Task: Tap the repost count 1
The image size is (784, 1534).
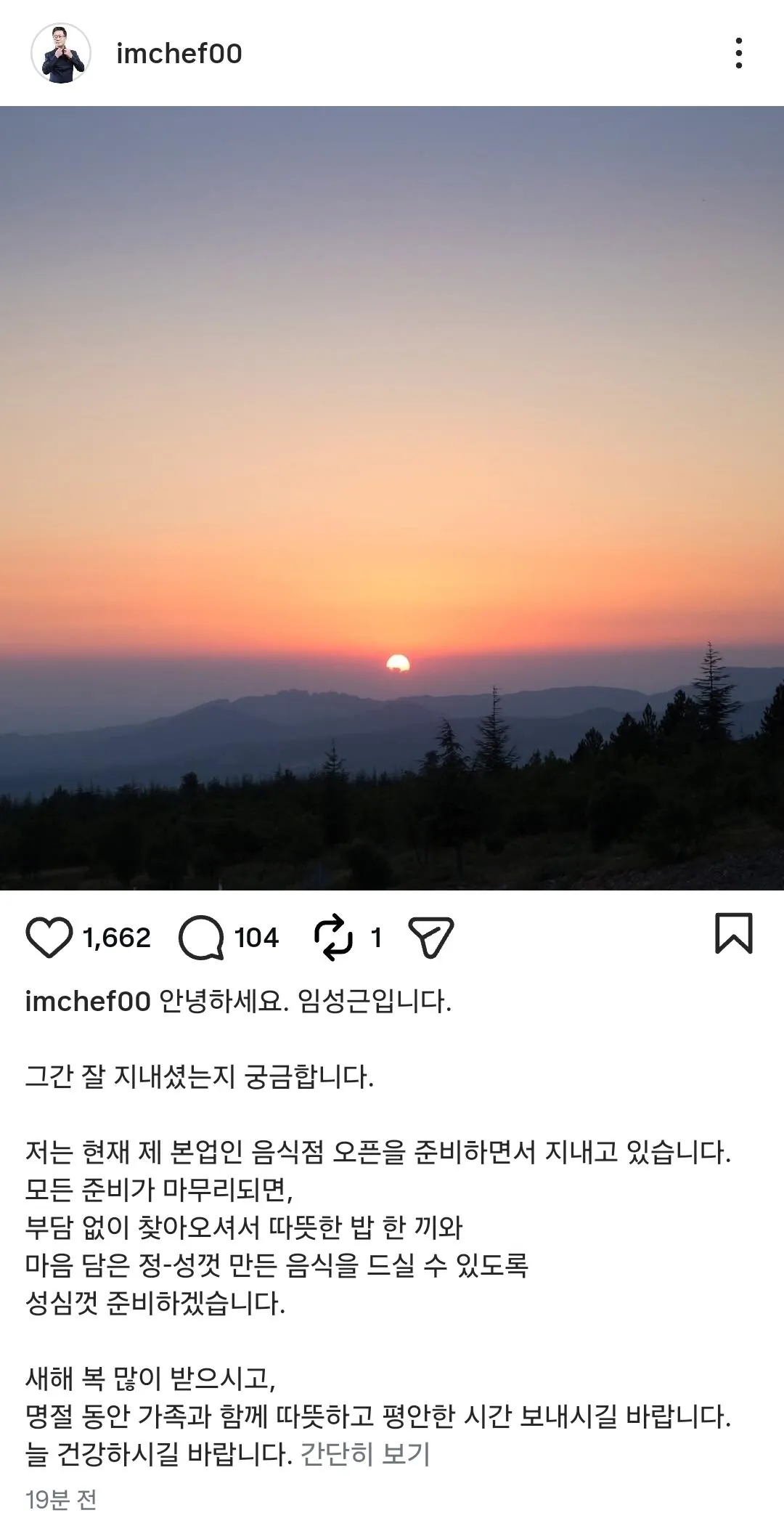Action: [376, 938]
